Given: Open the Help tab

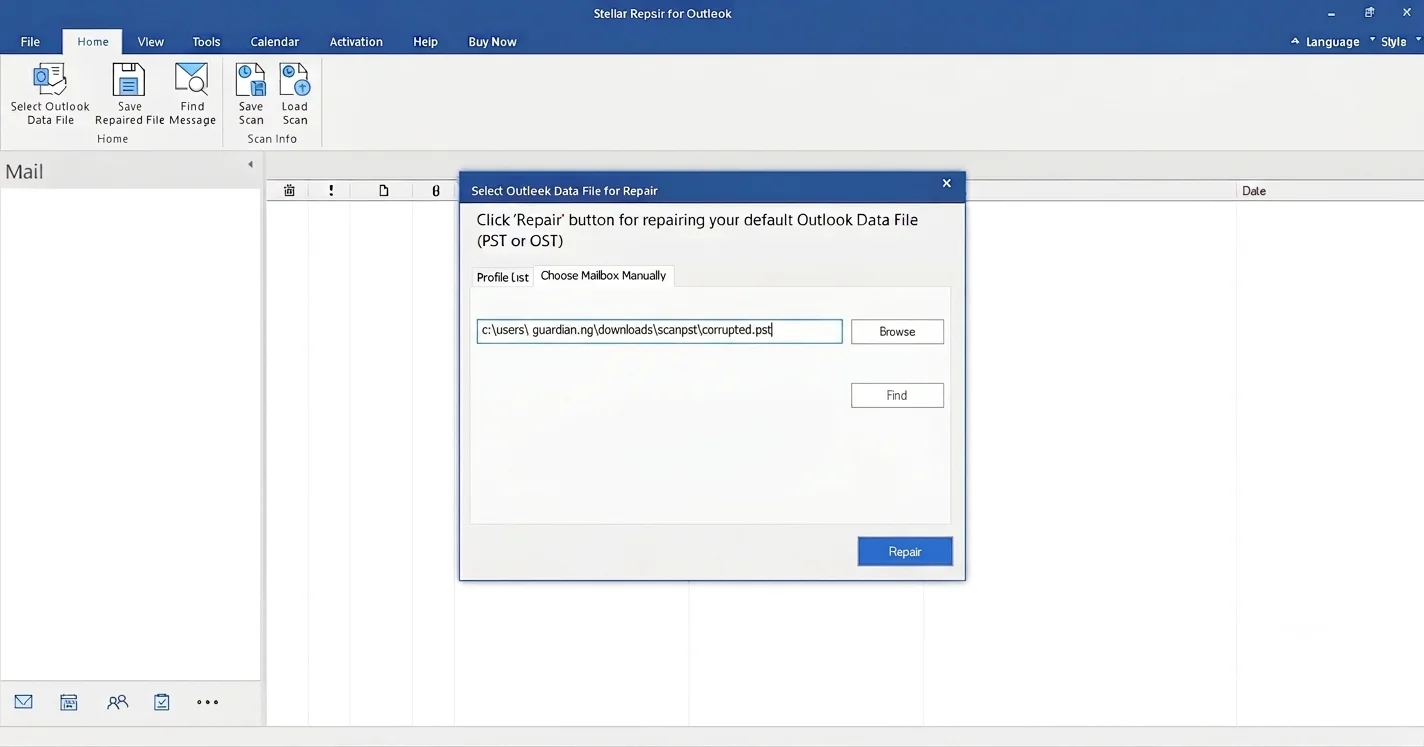Looking at the screenshot, I should (426, 42).
